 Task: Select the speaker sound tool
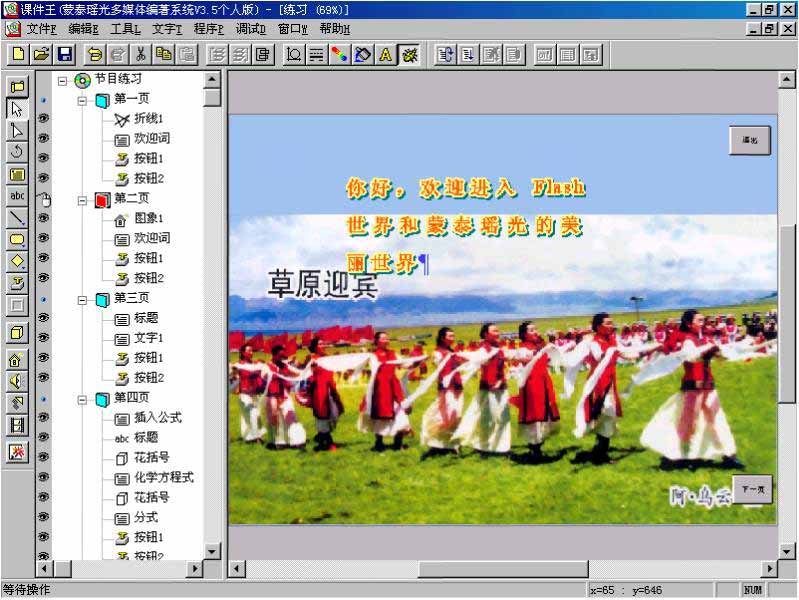pyautogui.click(x=17, y=382)
